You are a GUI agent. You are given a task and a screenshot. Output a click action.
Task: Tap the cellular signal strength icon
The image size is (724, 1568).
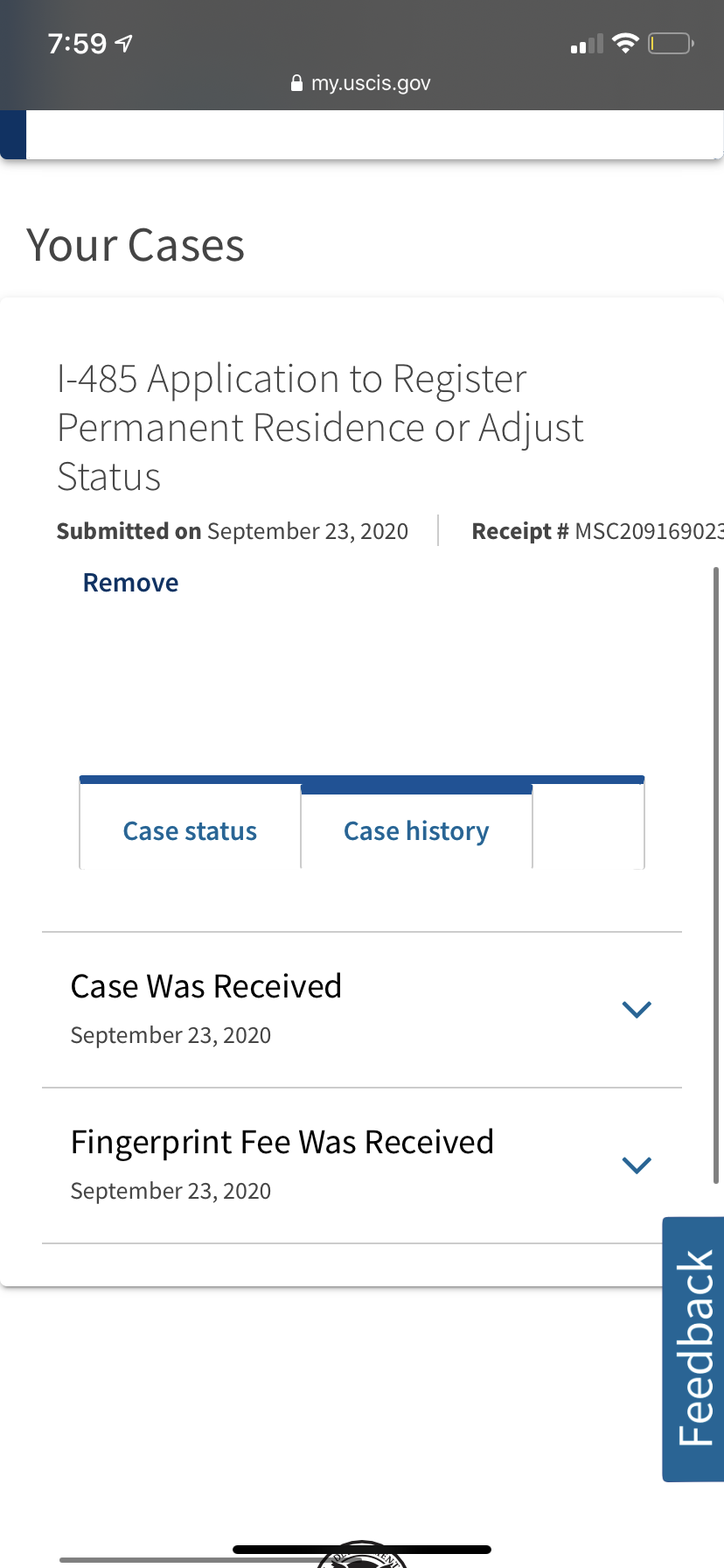[x=587, y=44]
